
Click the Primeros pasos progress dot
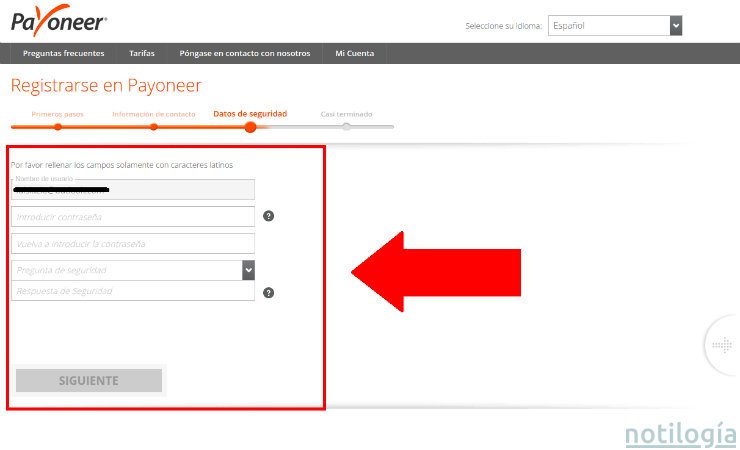click(58, 127)
